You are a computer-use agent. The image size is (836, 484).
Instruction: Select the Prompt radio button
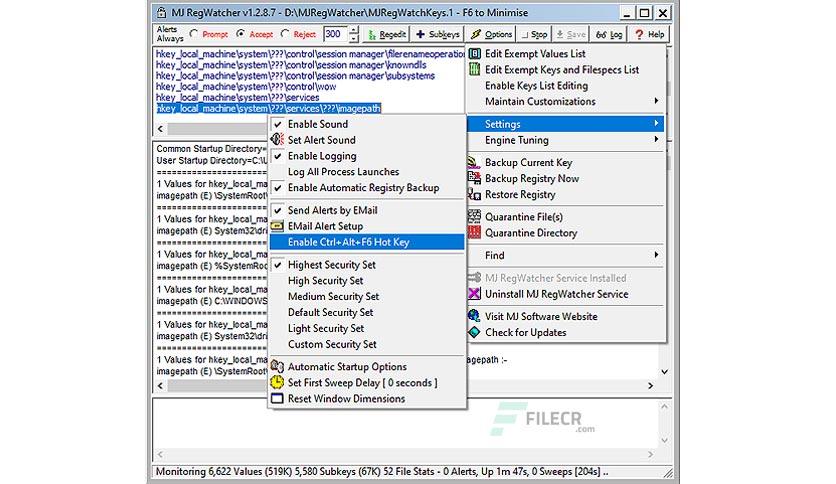[194, 34]
